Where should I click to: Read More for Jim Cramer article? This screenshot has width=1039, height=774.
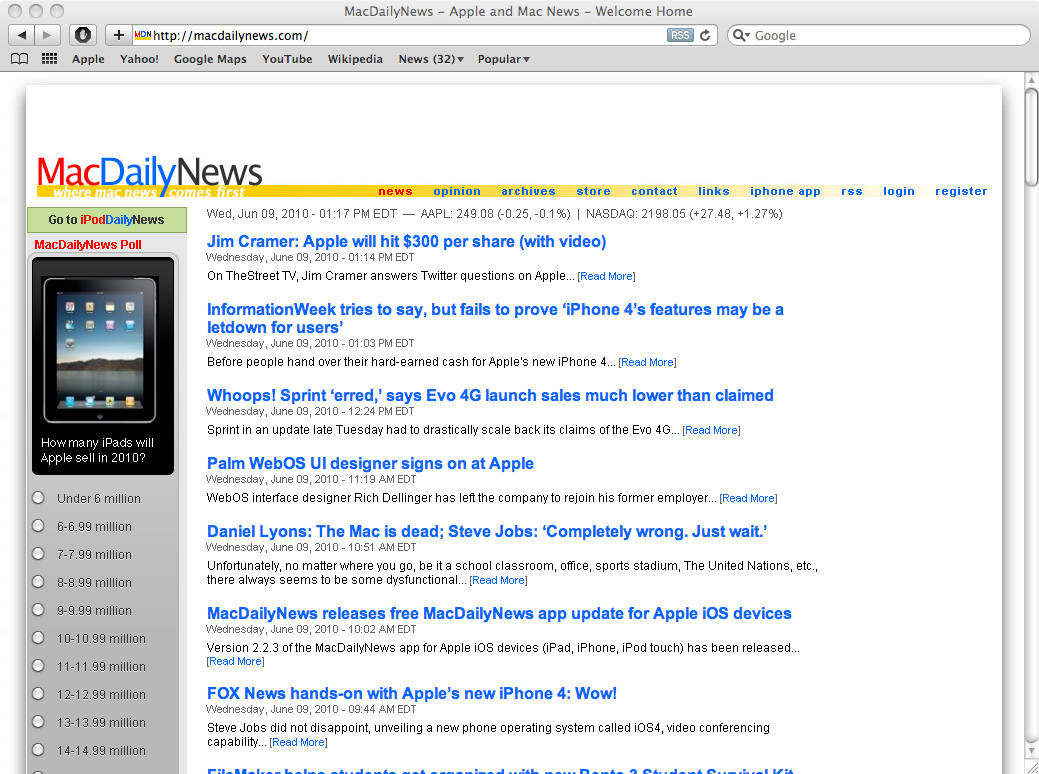606,276
